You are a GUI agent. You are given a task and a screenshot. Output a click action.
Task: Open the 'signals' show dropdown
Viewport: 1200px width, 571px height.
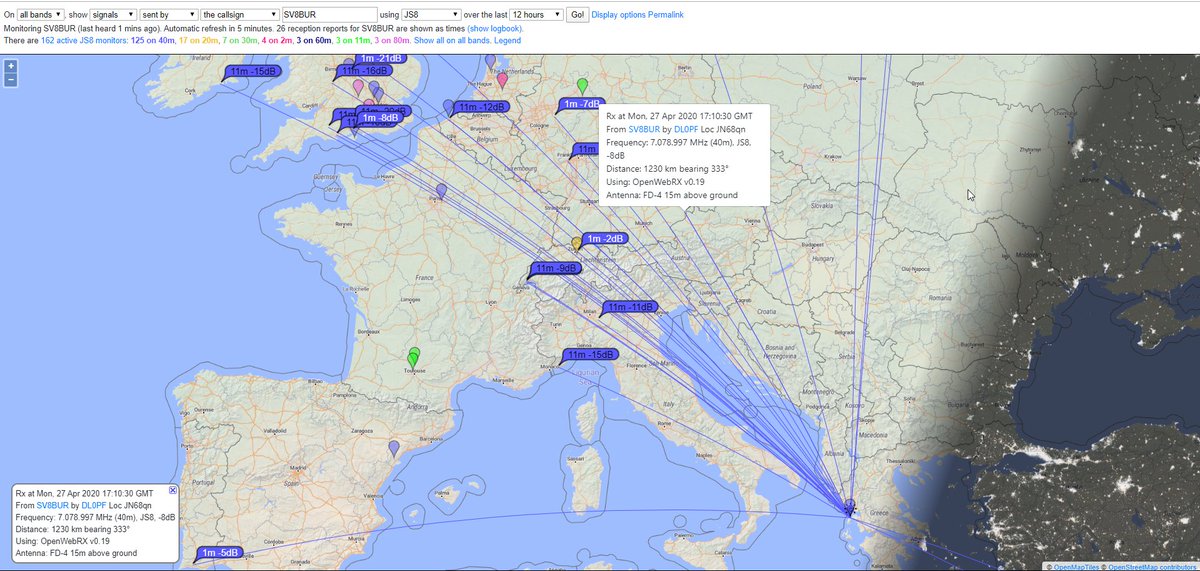114,15
